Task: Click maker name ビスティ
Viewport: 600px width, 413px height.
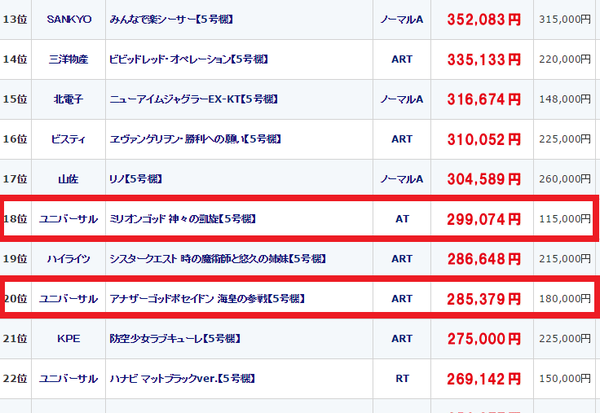Action: (68, 139)
